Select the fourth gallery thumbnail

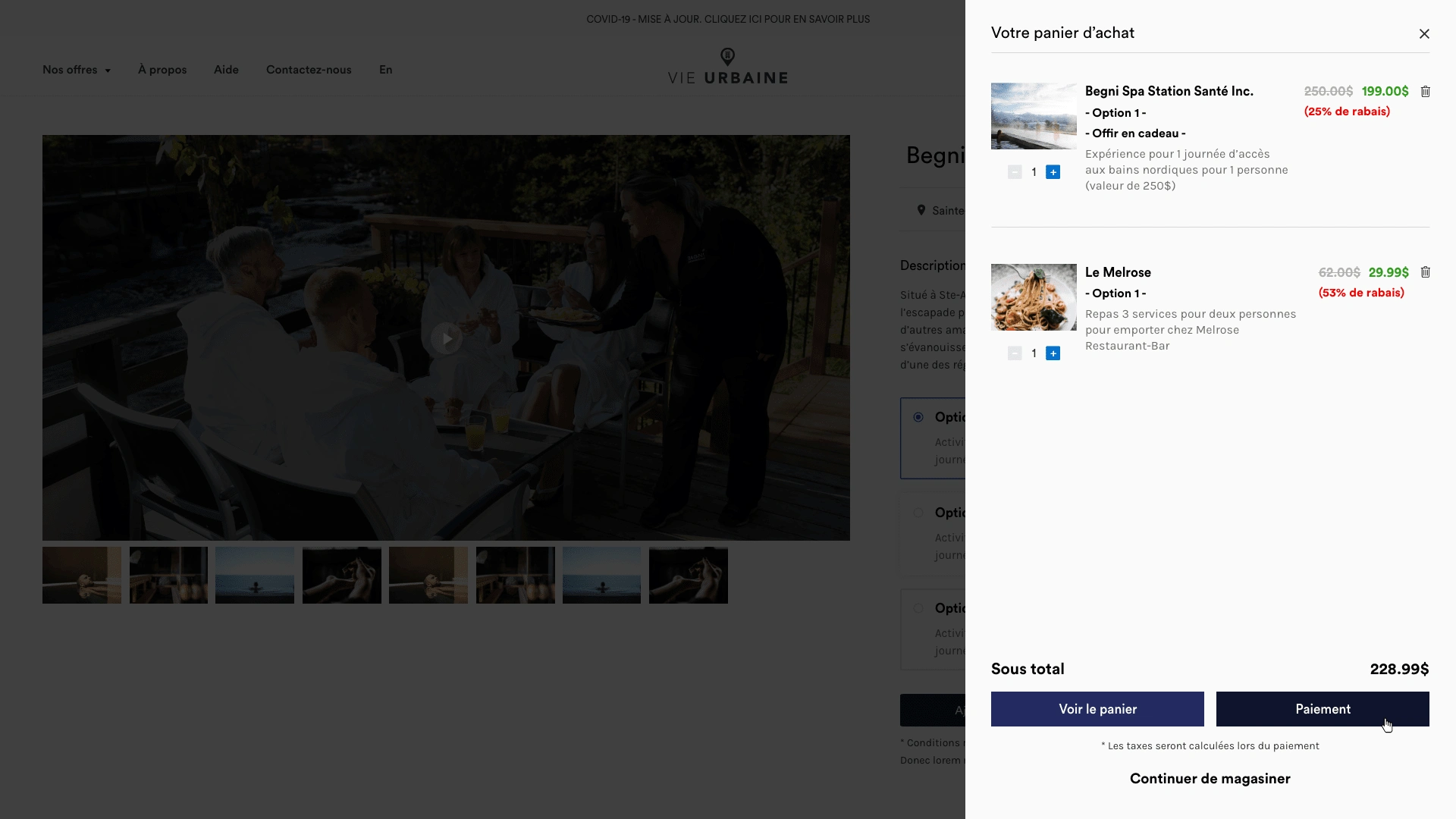click(342, 576)
